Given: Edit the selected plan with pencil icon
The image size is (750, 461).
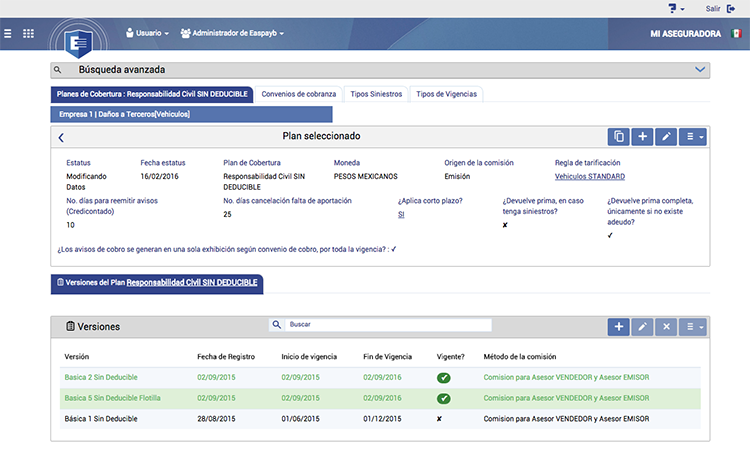Looking at the screenshot, I should pos(666,137).
